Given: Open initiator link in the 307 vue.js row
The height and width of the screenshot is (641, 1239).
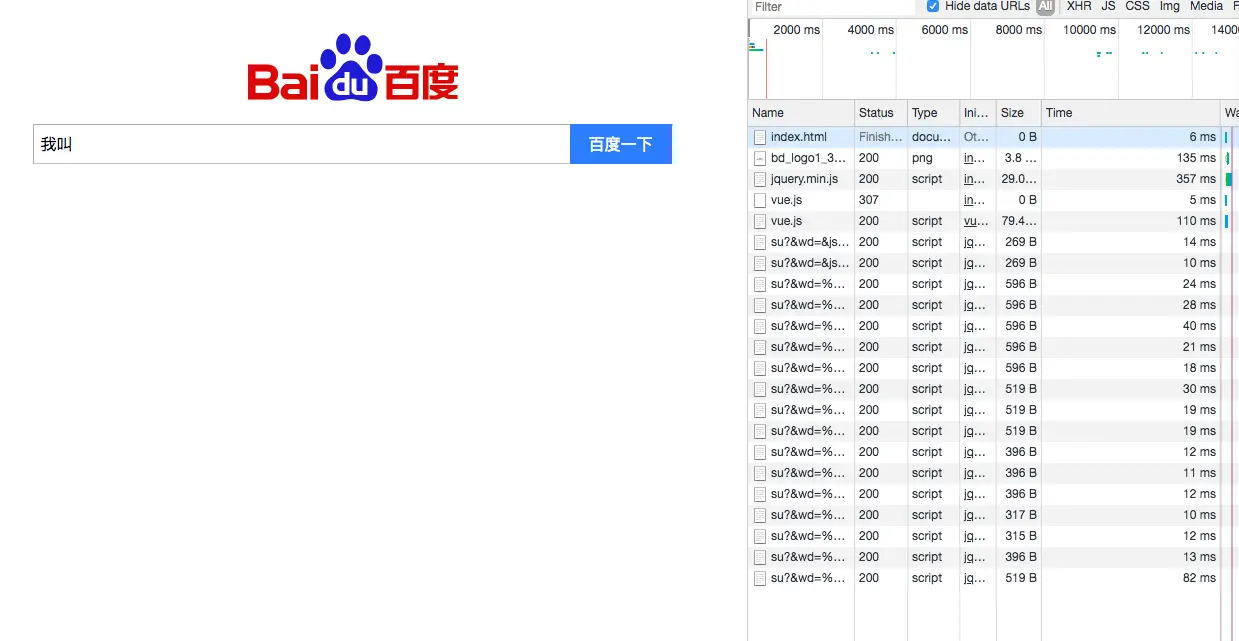Looking at the screenshot, I should point(974,200).
